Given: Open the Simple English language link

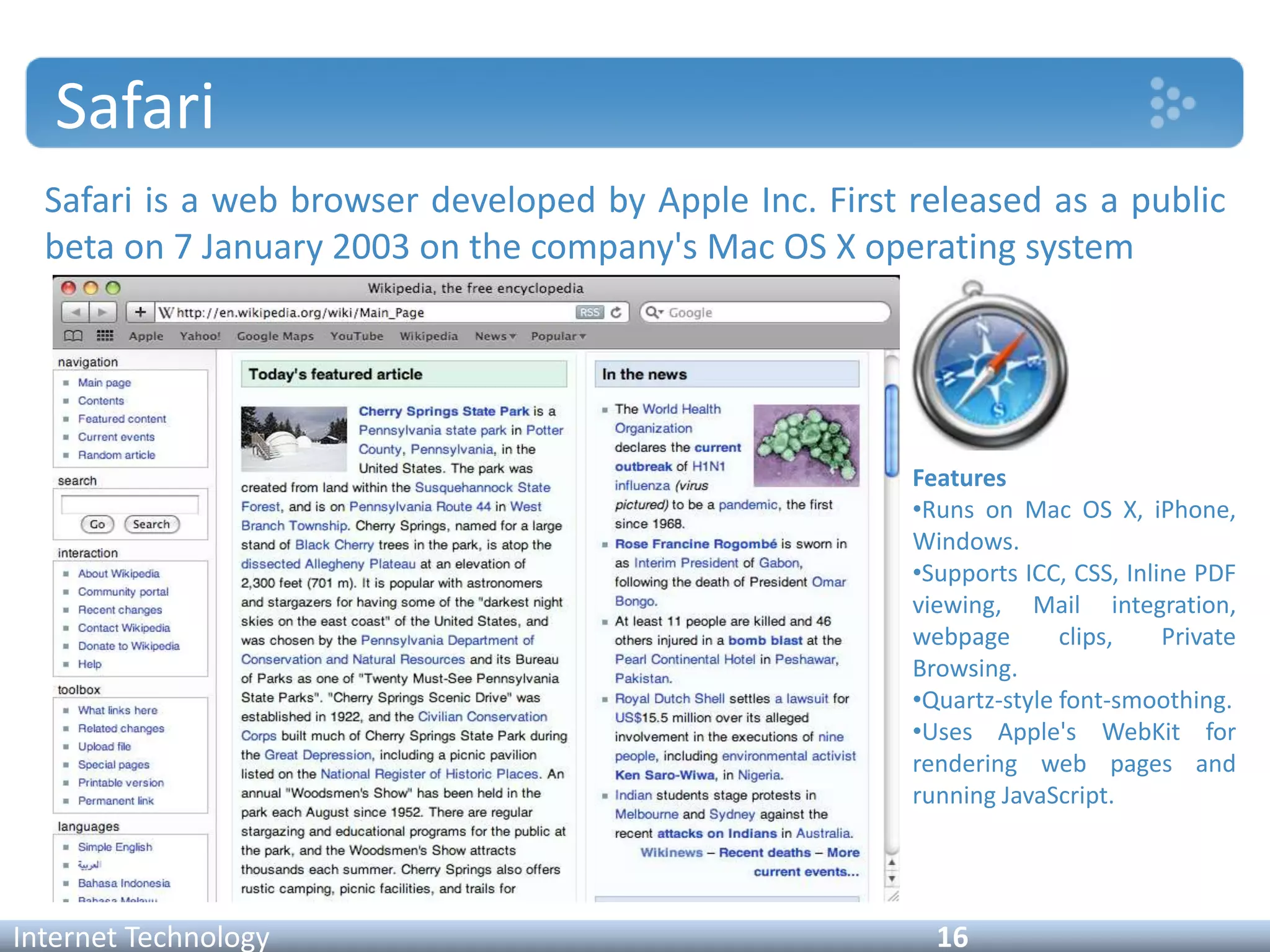Looking at the screenshot, I should (x=115, y=847).
